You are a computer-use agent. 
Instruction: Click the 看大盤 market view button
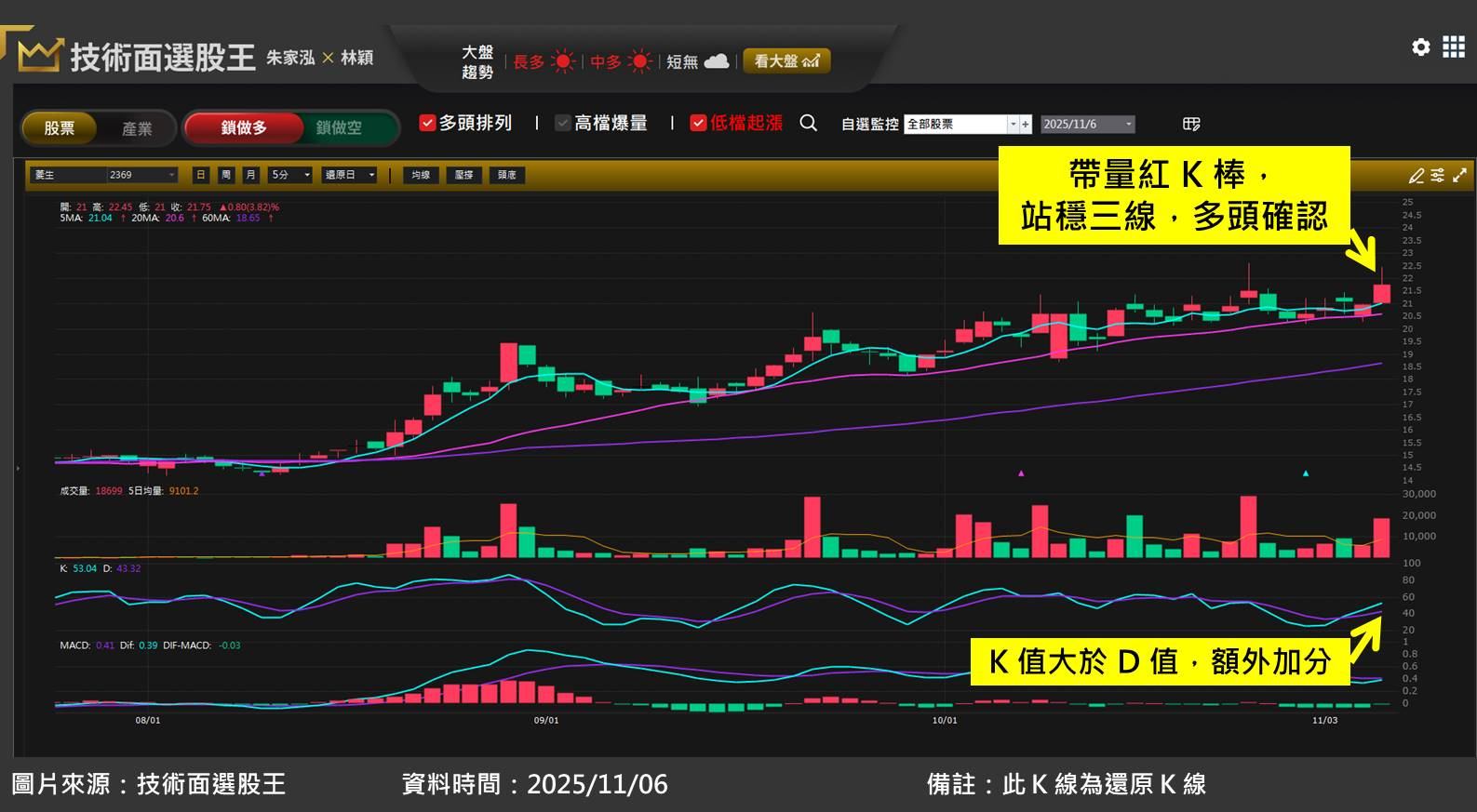click(x=786, y=61)
